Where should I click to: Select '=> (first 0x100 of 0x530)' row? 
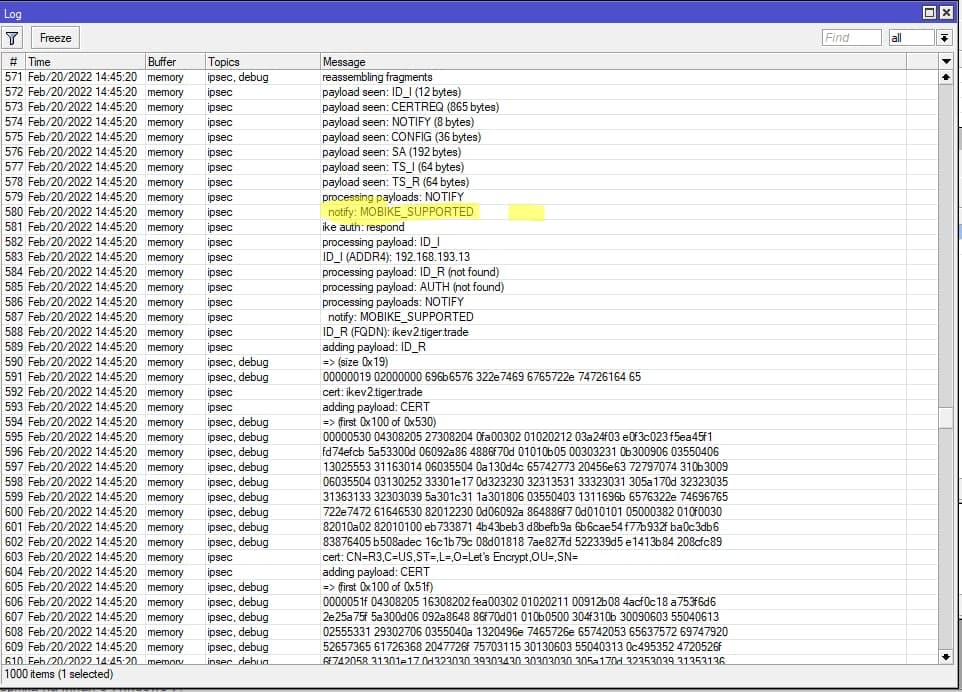tap(470, 422)
